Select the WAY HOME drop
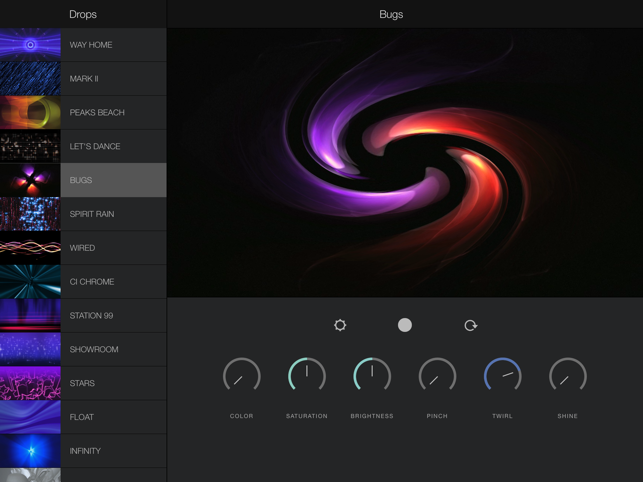This screenshot has height=482, width=643. pyautogui.click(x=83, y=45)
